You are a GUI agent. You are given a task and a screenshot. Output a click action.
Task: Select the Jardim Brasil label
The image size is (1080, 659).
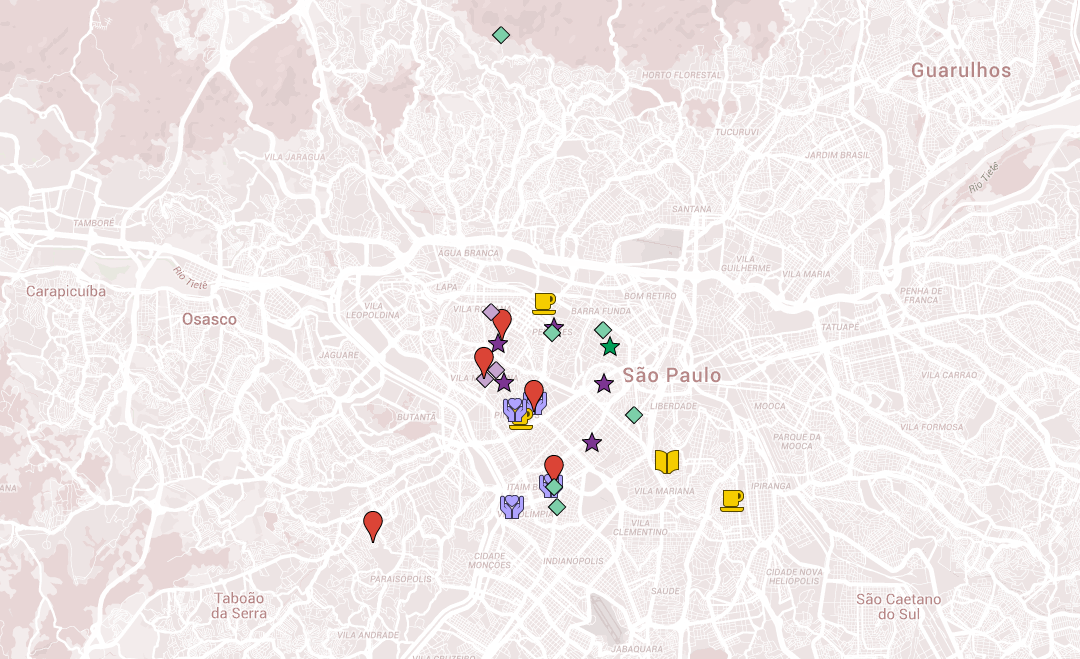pos(838,155)
